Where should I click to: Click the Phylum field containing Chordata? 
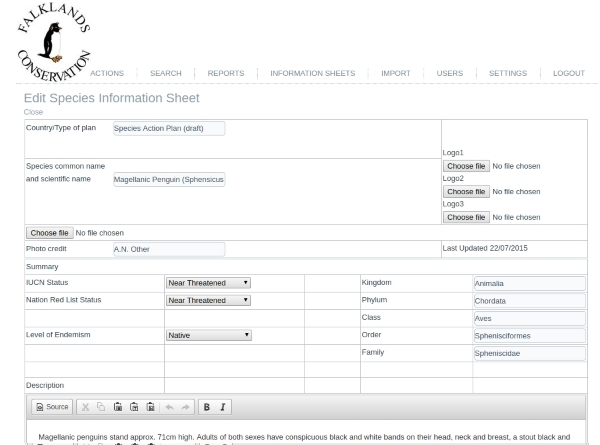click(x=530, y=301)
